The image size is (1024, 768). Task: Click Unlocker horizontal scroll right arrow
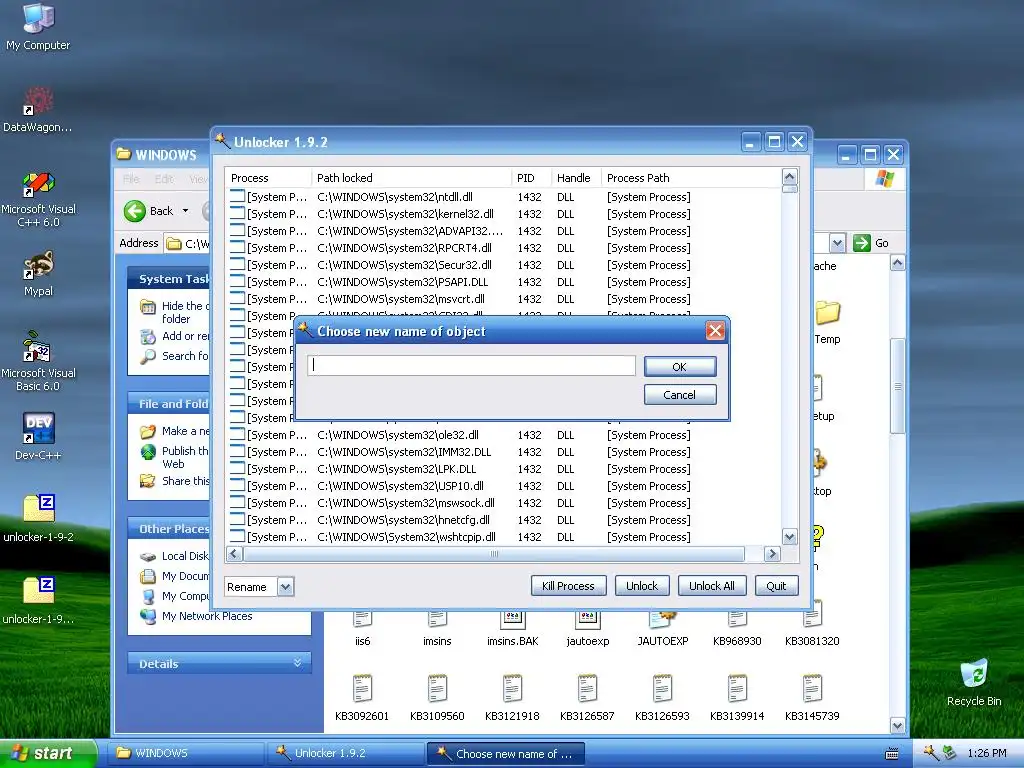click(x=773, y=554)
